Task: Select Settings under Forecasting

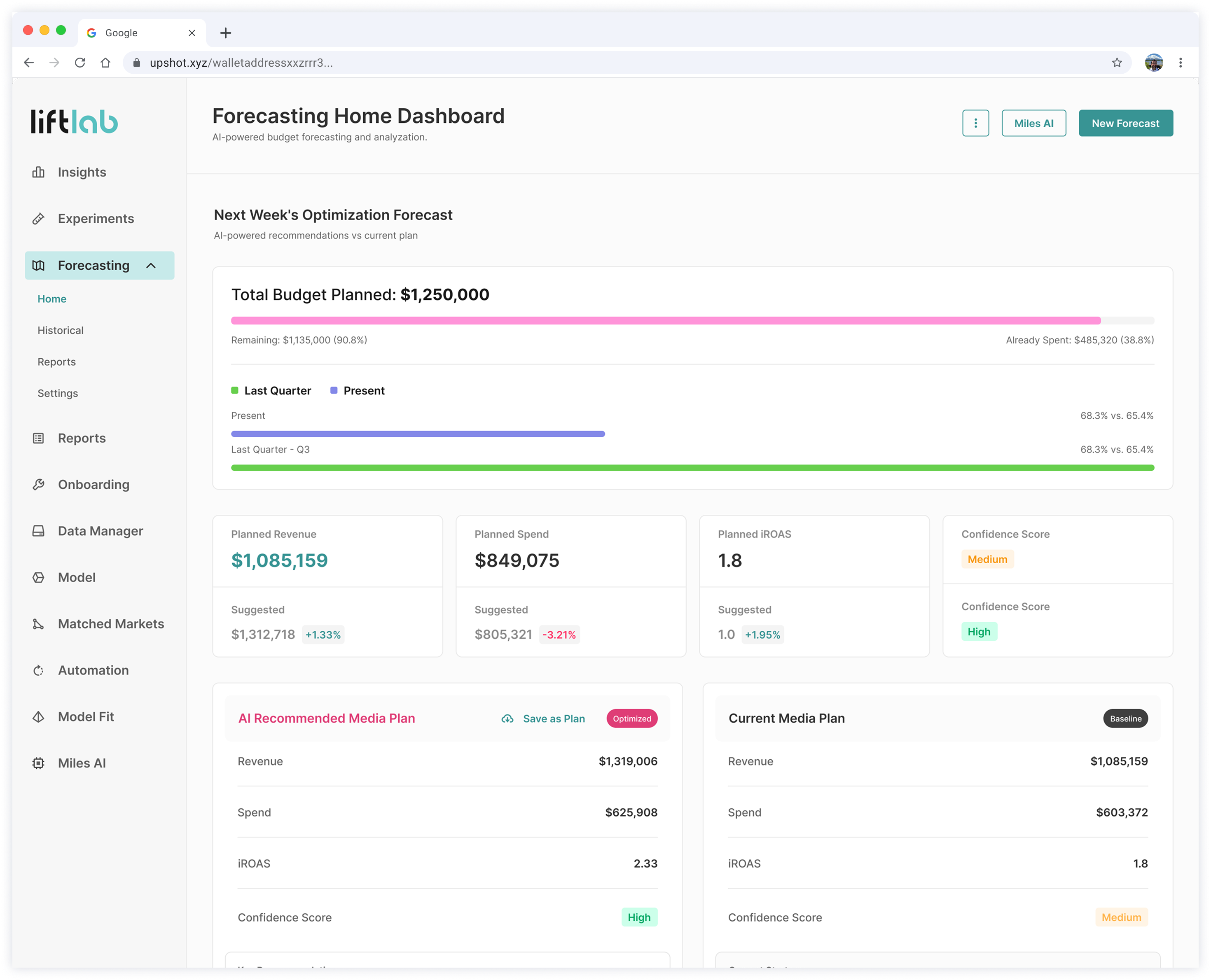Action: 58,394
